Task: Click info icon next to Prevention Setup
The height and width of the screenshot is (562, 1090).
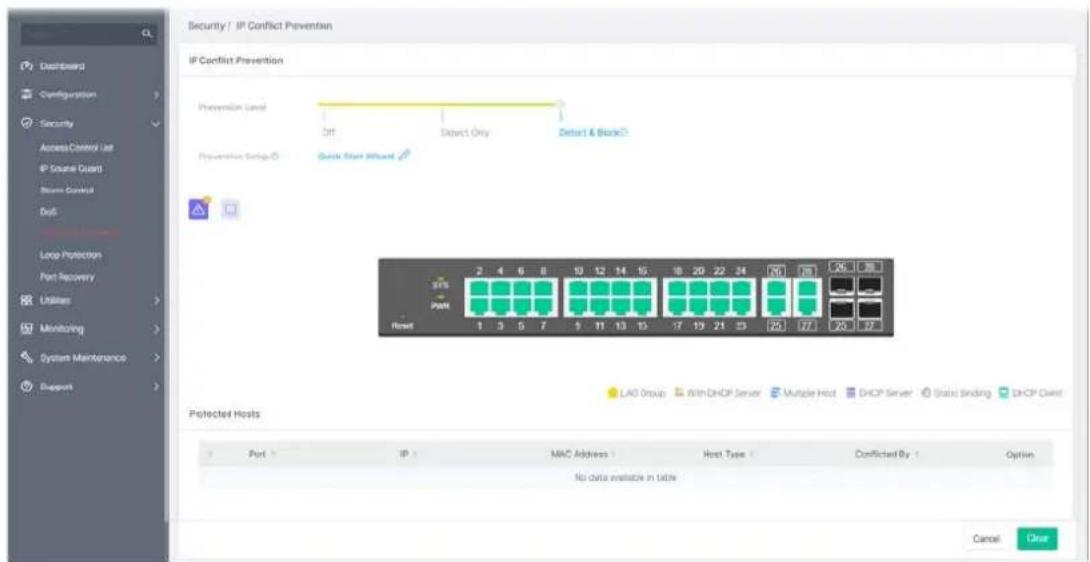Action: coord(275,156)
